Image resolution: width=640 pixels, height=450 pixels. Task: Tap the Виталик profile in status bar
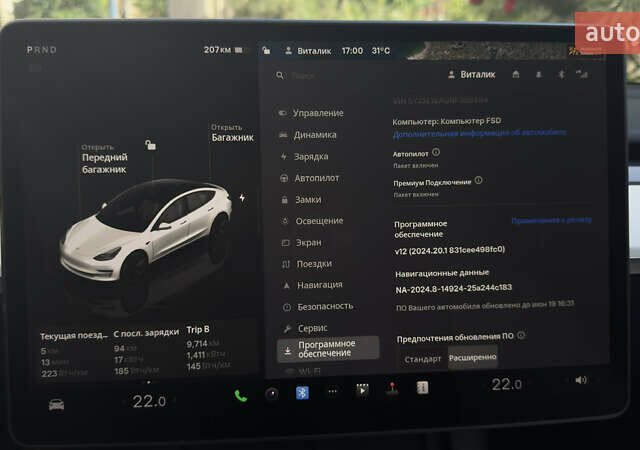tap(308, 51)
